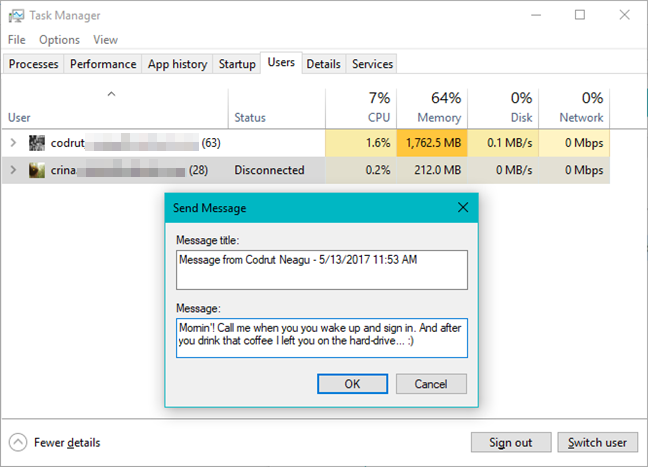Switch to the Startup tab

pyautogui.click(x=237, y=64)
